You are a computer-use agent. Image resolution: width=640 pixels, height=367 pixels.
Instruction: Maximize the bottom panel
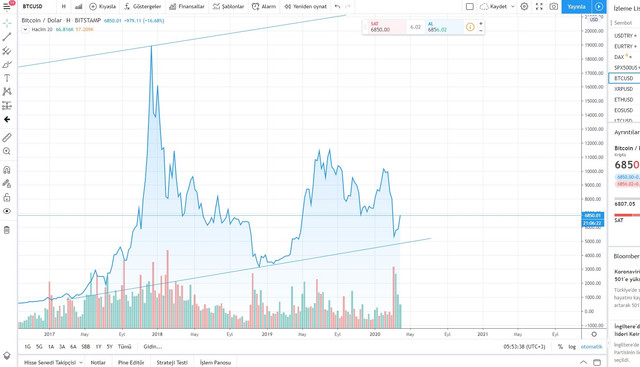pyautogui.click(x=597, y=363)
